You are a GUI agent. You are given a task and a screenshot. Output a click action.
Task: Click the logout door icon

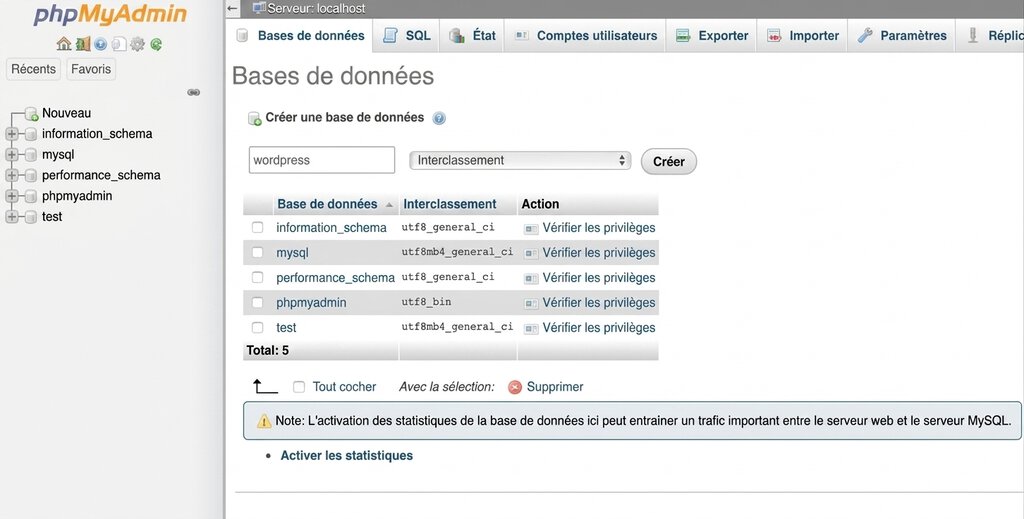click(x=83, y=44)
